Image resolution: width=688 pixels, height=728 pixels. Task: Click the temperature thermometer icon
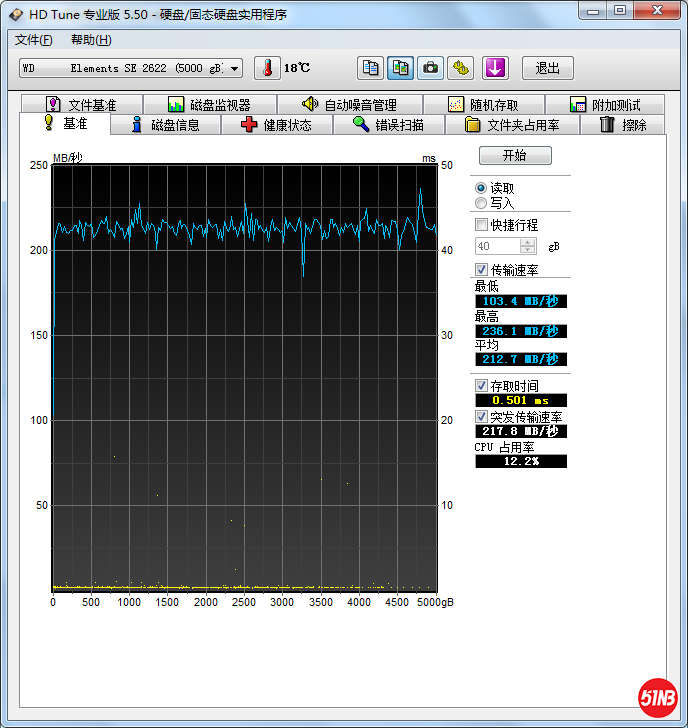coord(268,68)
